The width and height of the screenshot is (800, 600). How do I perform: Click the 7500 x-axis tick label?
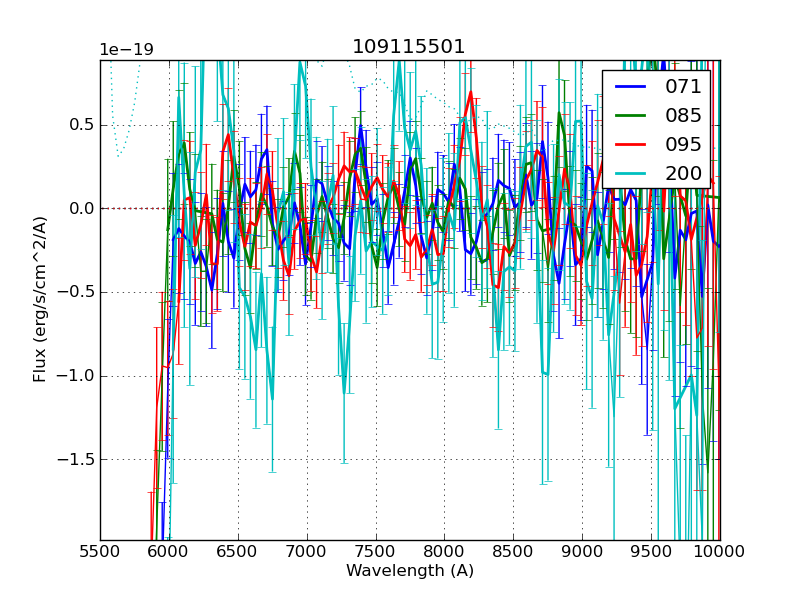pos(375,551)
